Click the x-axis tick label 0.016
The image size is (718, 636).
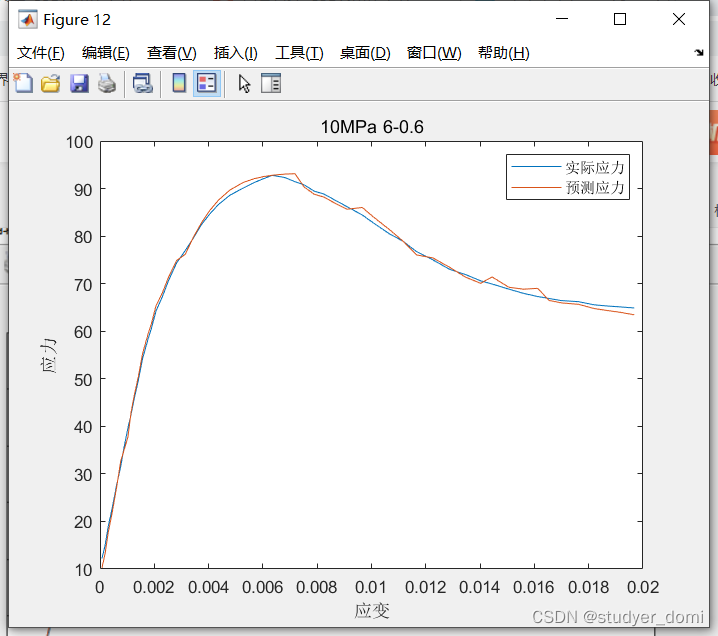pos(533,587)
